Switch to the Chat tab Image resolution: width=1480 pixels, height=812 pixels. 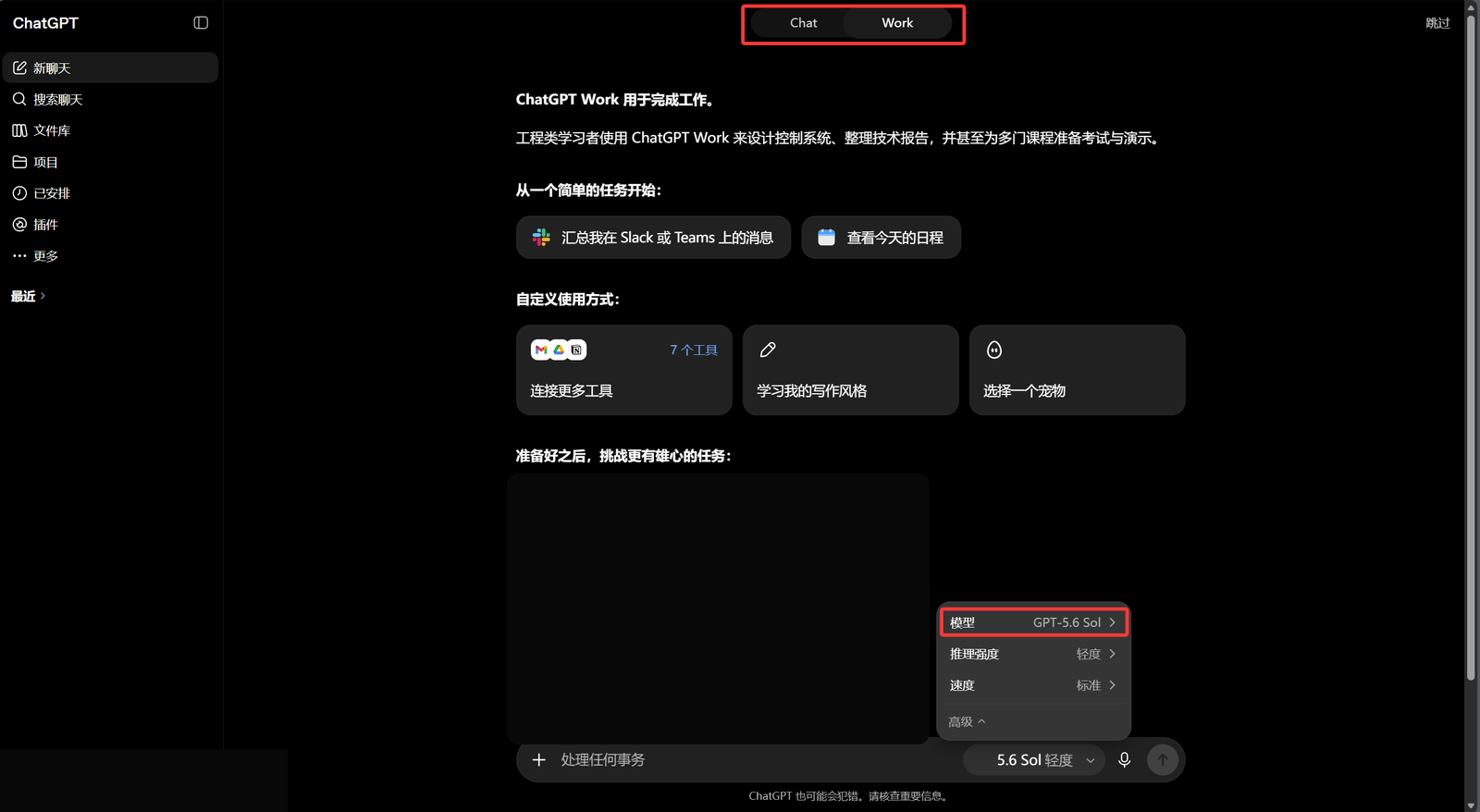[803, 23]
